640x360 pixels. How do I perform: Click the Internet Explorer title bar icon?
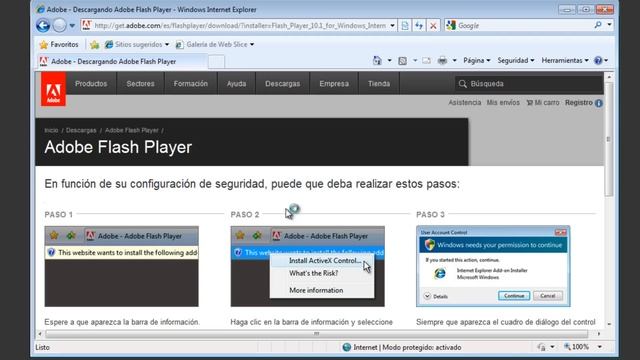point(40,9)
